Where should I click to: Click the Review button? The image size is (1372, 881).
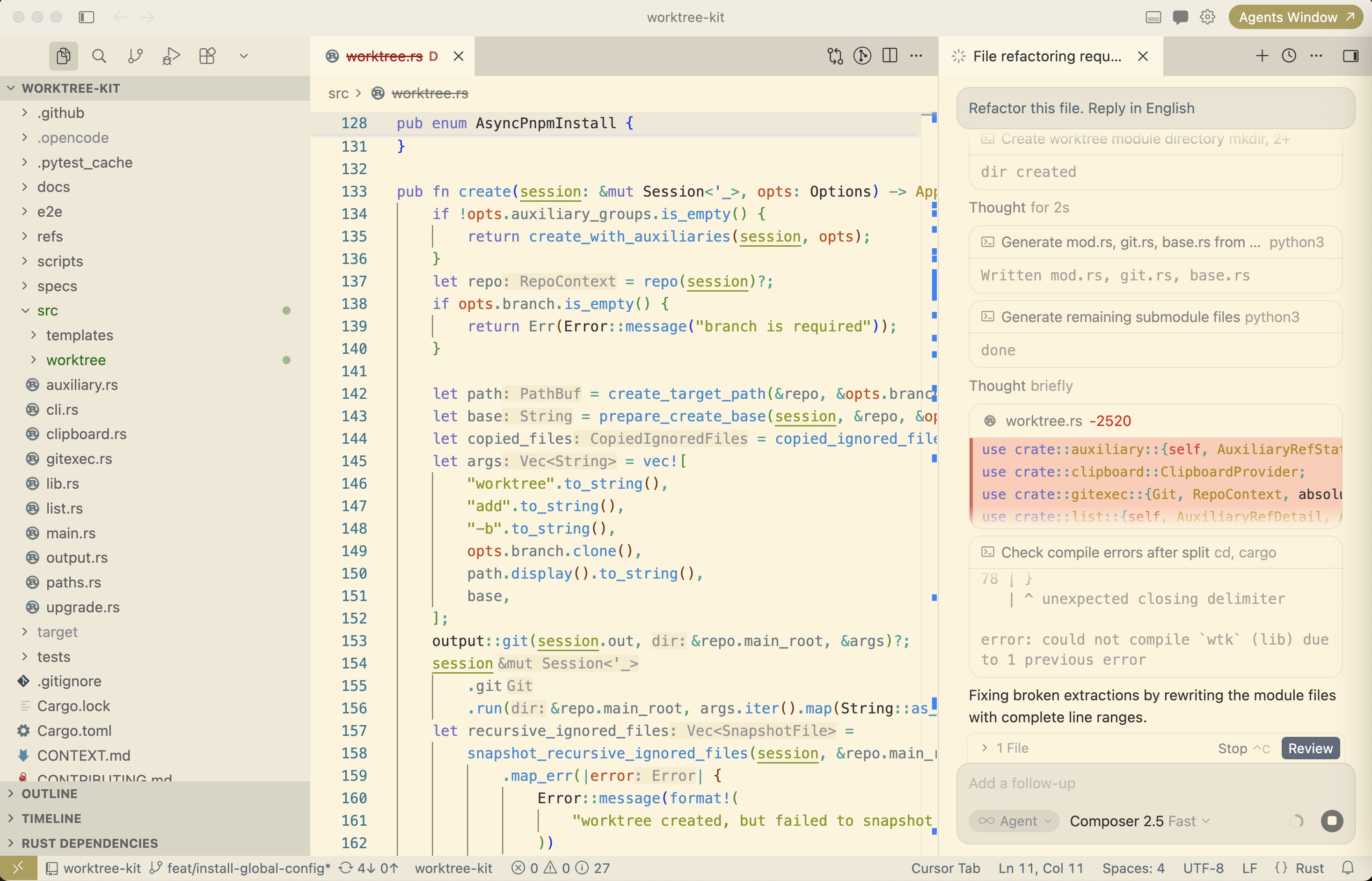[x=1310, y=748]
